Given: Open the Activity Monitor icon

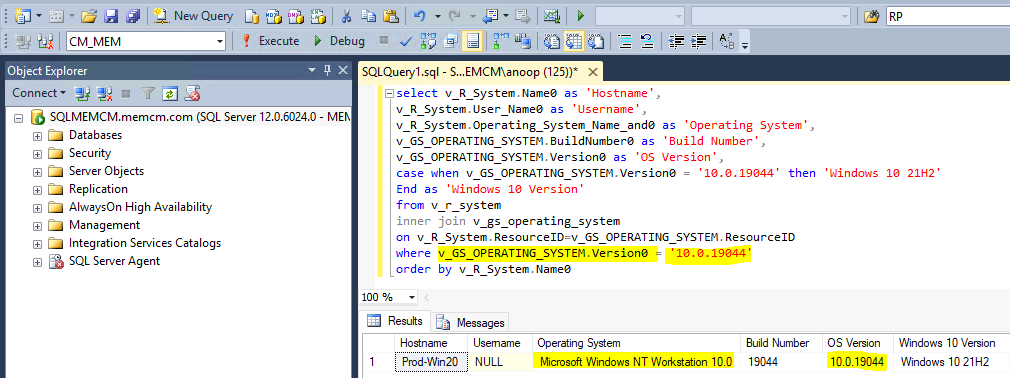Looking at the screenshot, I should pos(551,16).
